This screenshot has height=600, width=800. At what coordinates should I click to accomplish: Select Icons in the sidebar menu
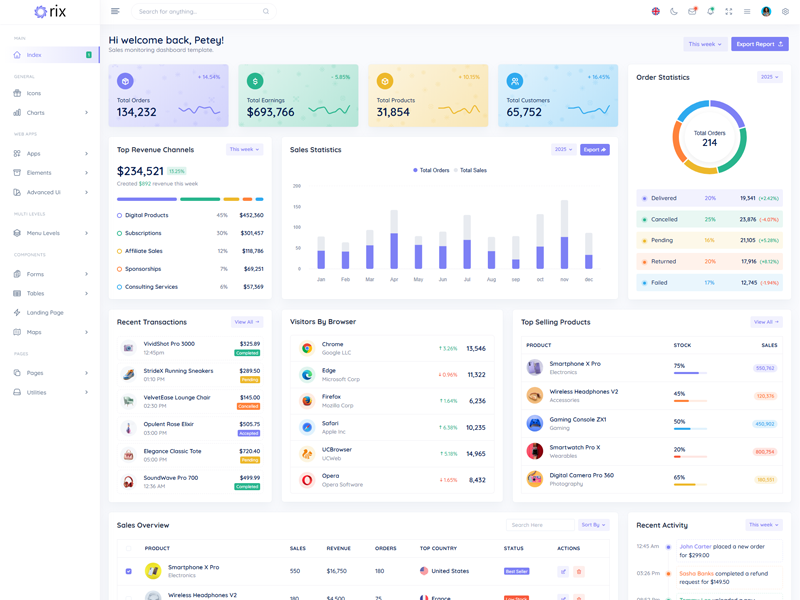point(34,93)
